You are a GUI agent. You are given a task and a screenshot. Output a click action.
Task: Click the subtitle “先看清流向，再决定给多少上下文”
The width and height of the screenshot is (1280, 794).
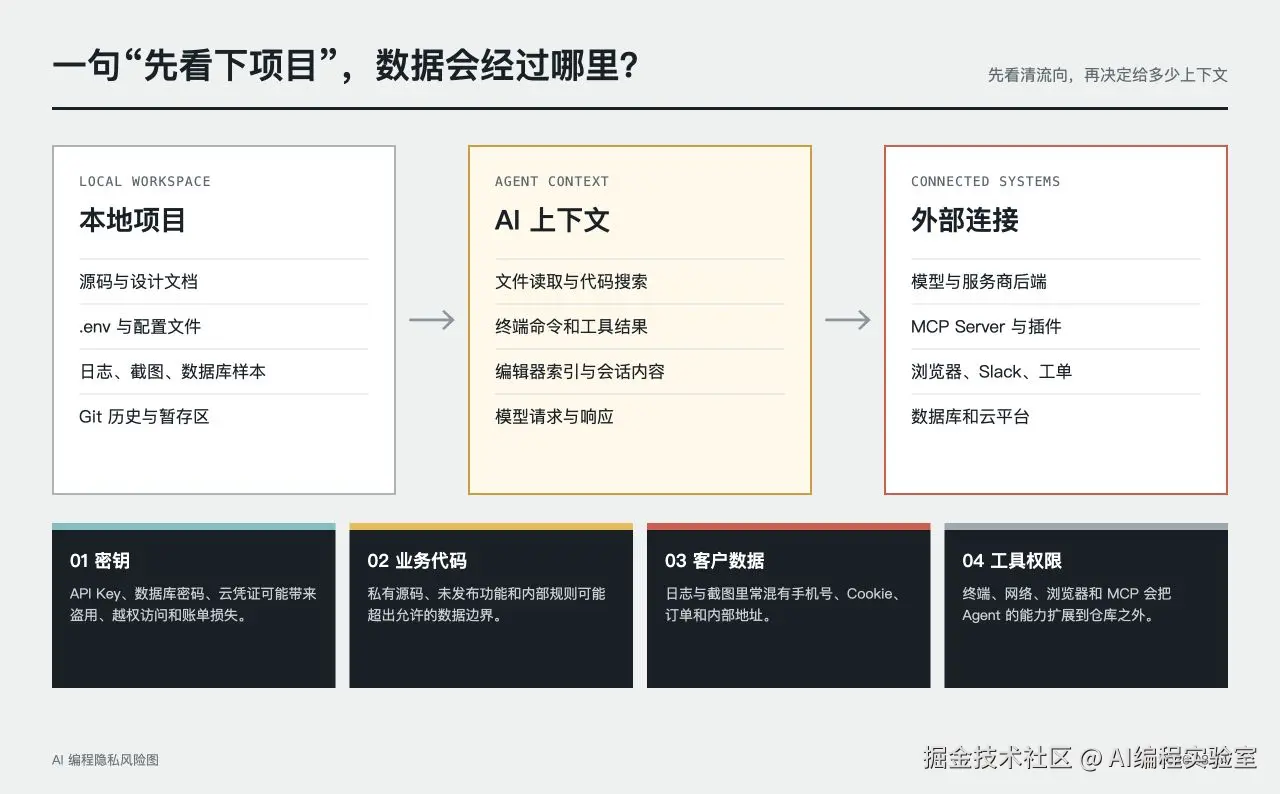pyautogui.click(x=1107, y=75)
